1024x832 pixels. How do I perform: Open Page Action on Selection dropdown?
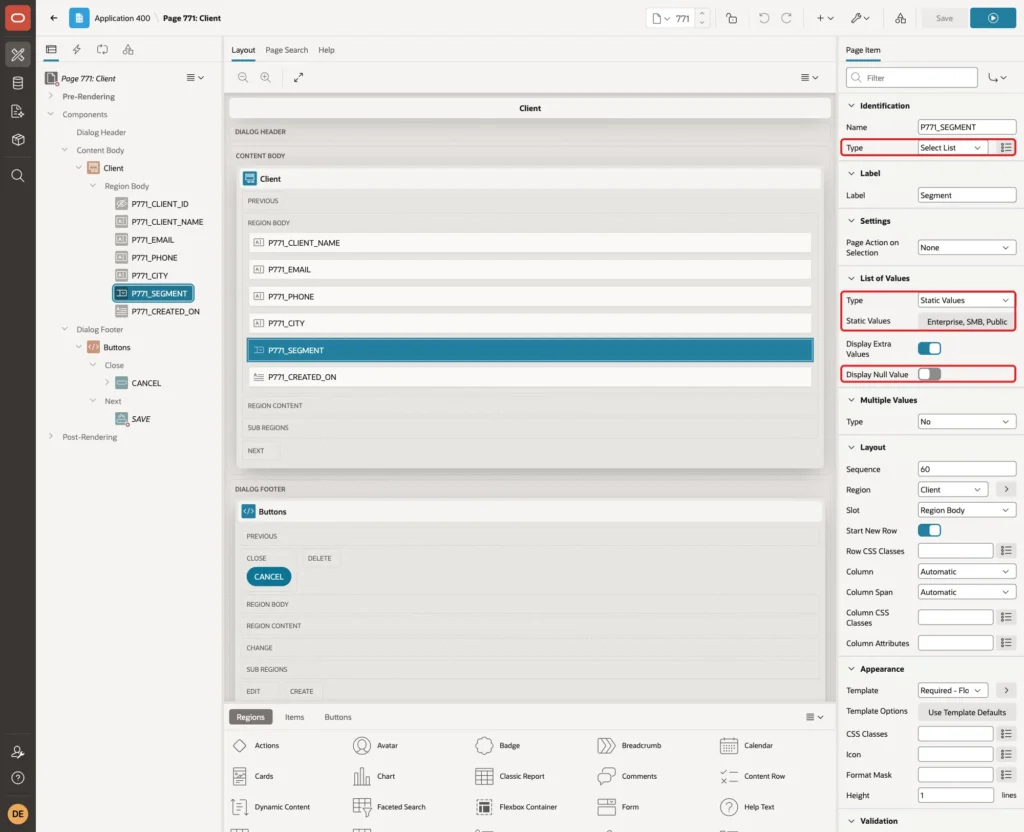point(967,248)
